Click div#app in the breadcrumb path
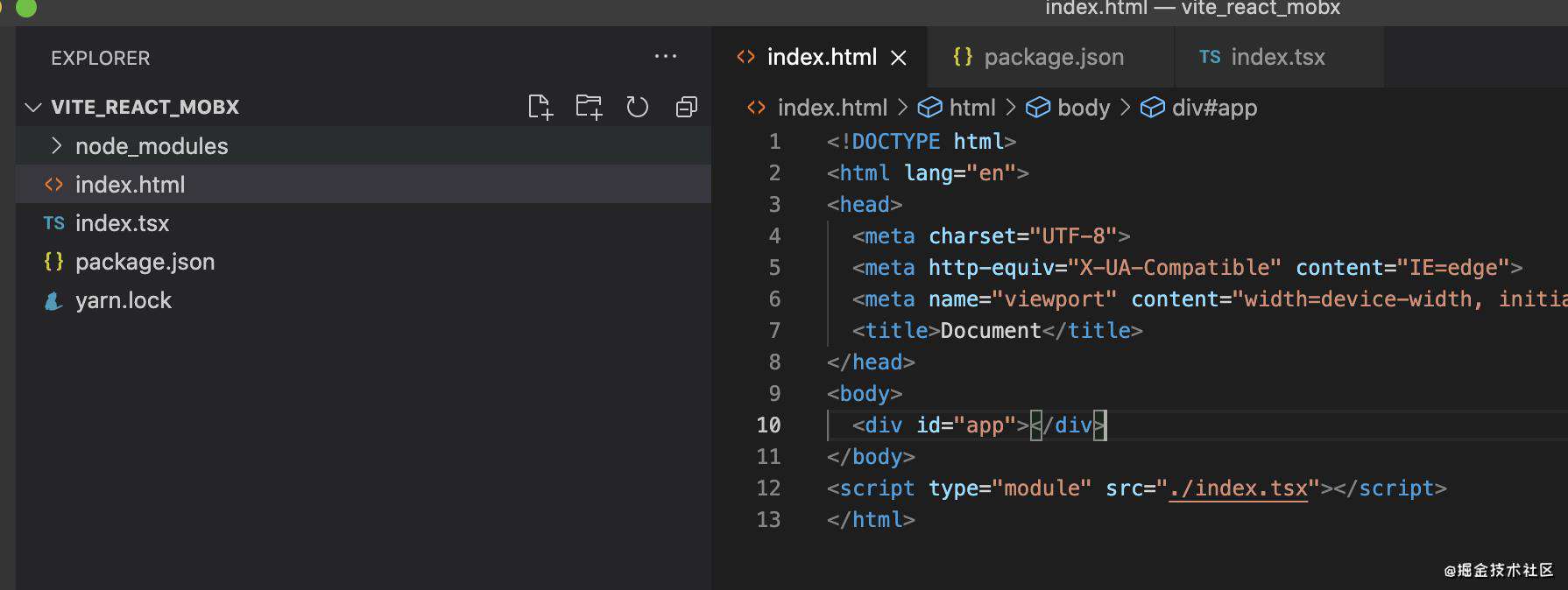Image resolution: width=1568 pixels, height=590 pixels. tap(1214, 108)
